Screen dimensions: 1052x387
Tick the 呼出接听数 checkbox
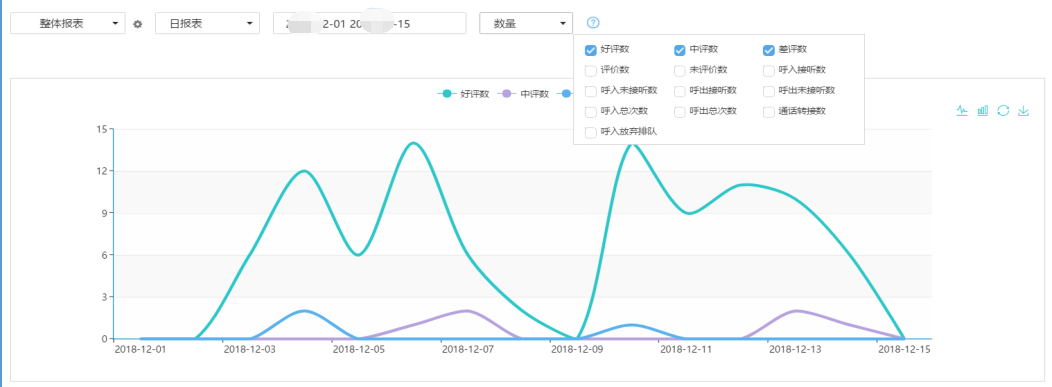pyautogui.click(x=680, y=91)
